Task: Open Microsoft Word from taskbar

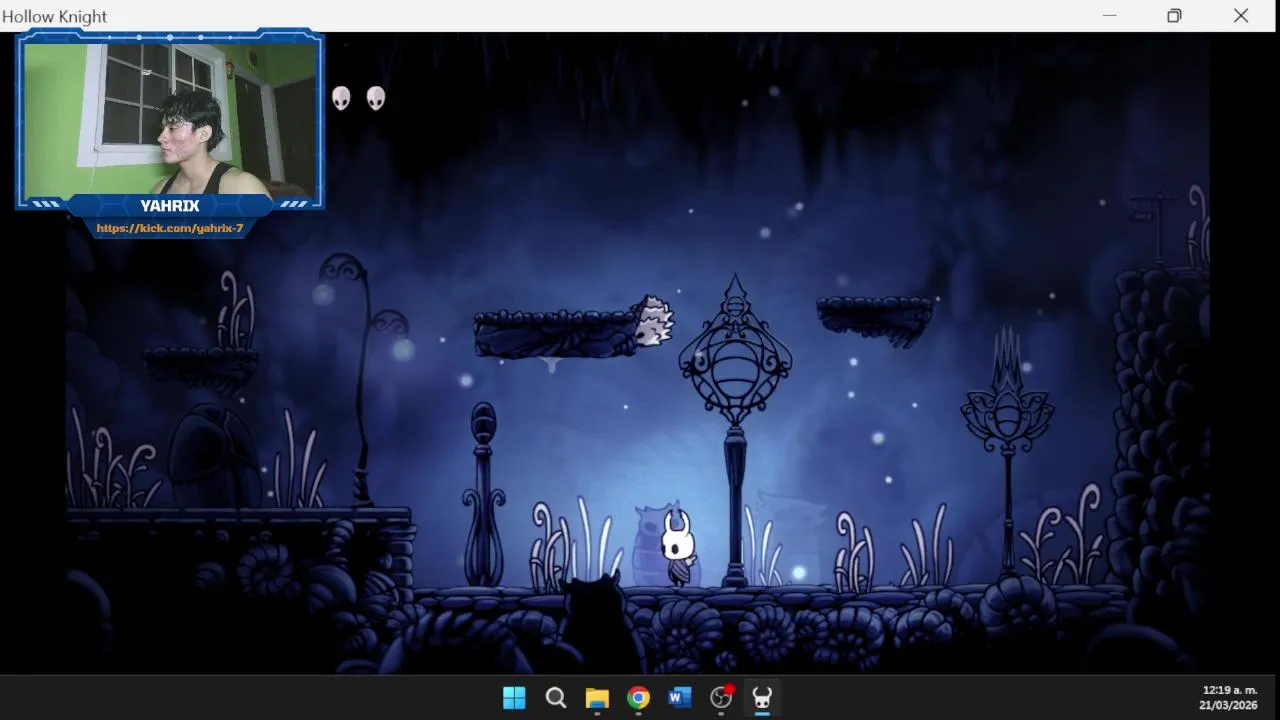Action: click(680, 698)
